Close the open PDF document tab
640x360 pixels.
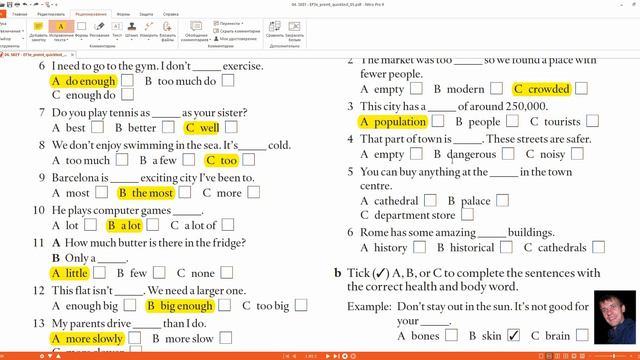(72, 55)
